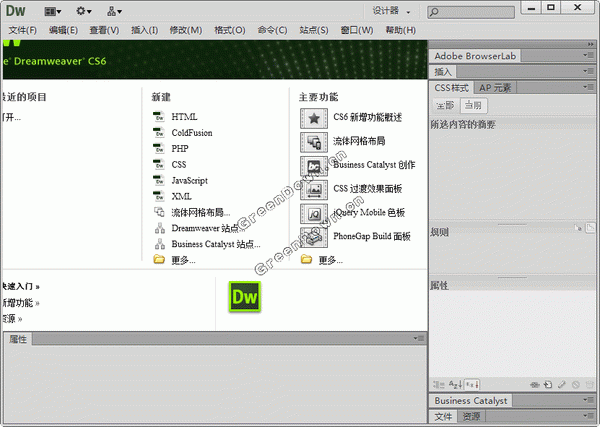
Task: Click the edit rule pencil icon
Action: click(562, 385)
